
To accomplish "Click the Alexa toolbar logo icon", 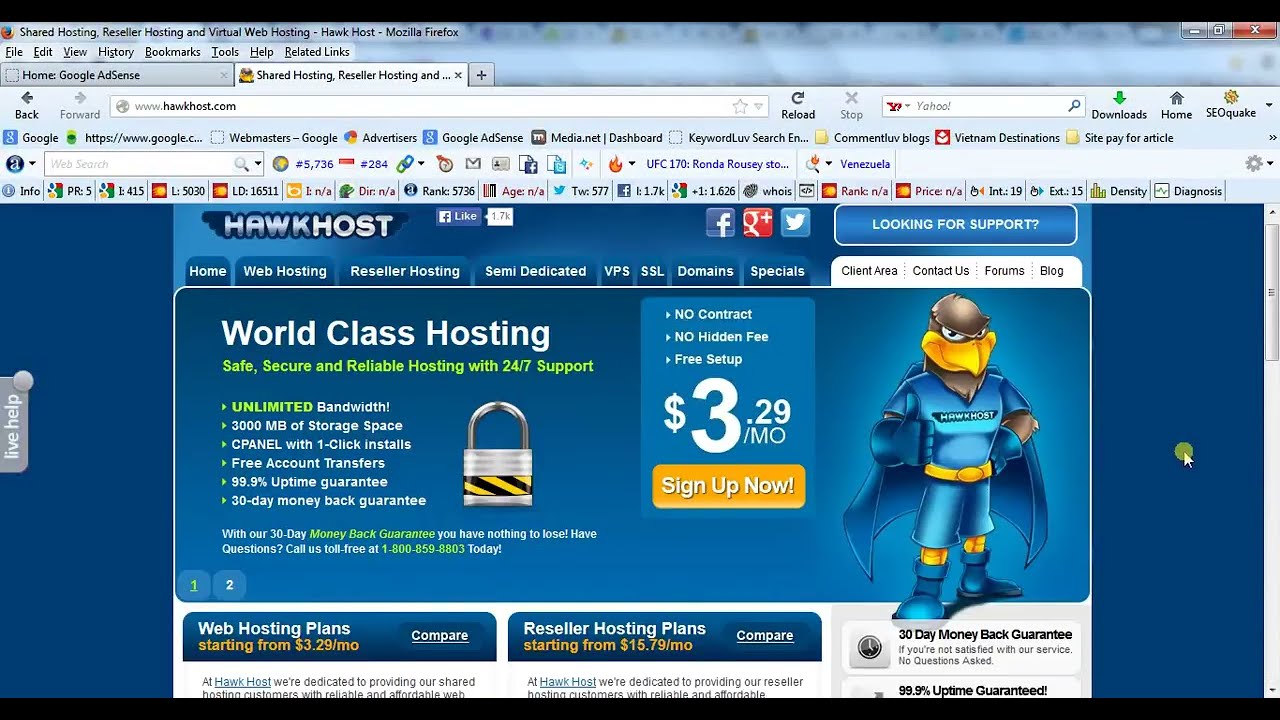I will tap(15, 164).
